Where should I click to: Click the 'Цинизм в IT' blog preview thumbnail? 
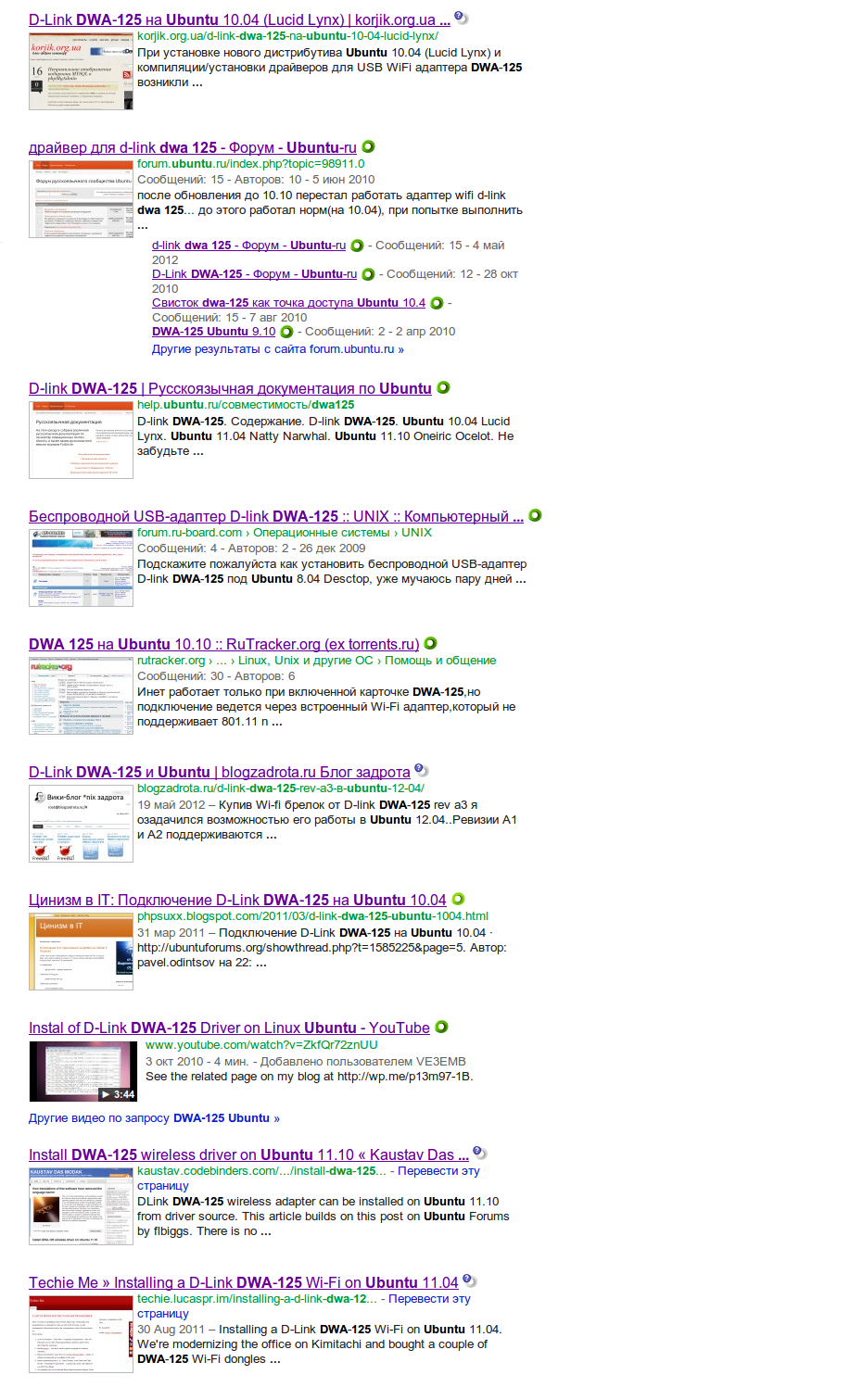[x=81, y=952]
